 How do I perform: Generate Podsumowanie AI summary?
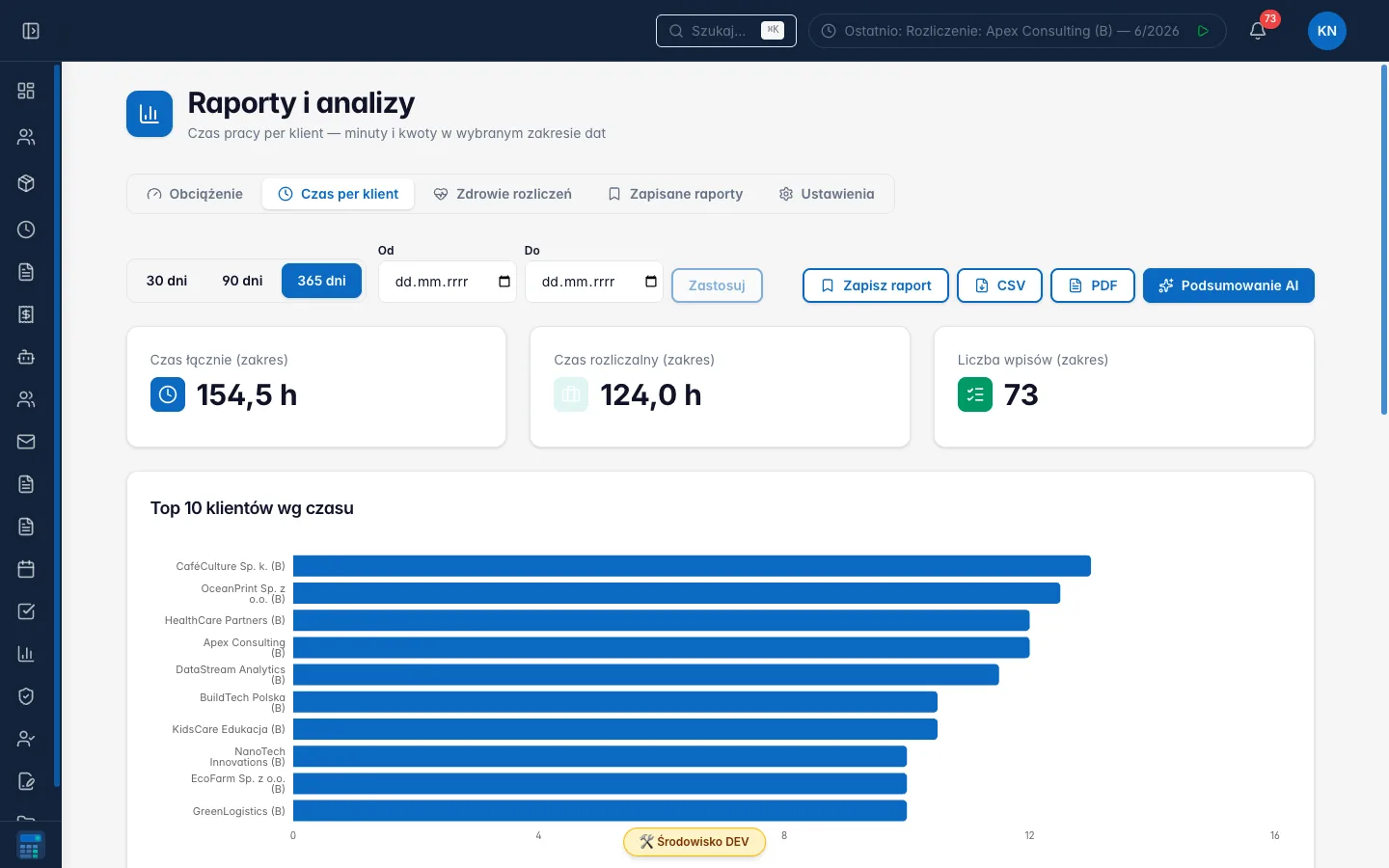point(1229,285)
